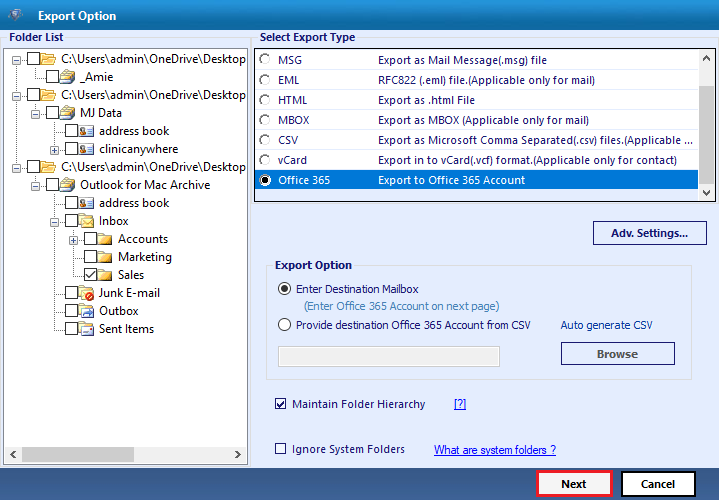The width and height of the screenshot is (719, 500).
Task: Click the Next button
Action: point(574,483)
